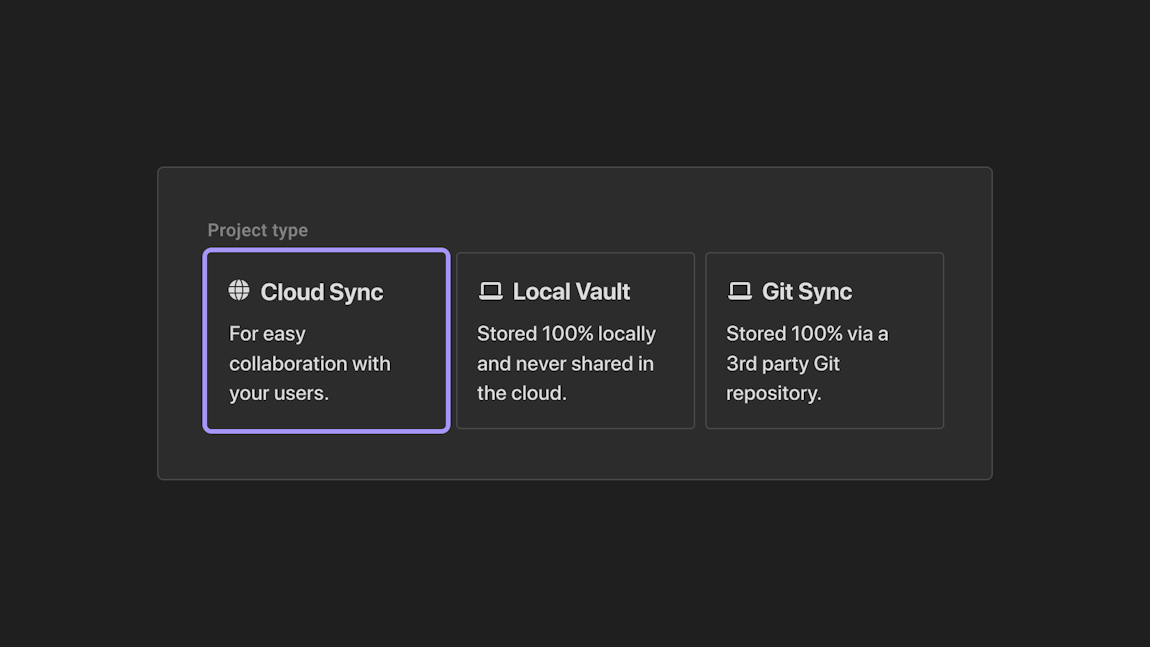This screenshot has height=647, width=1150.
Task: Keep Cloud Sync selected by clicking its card
Action: [326, 340]
